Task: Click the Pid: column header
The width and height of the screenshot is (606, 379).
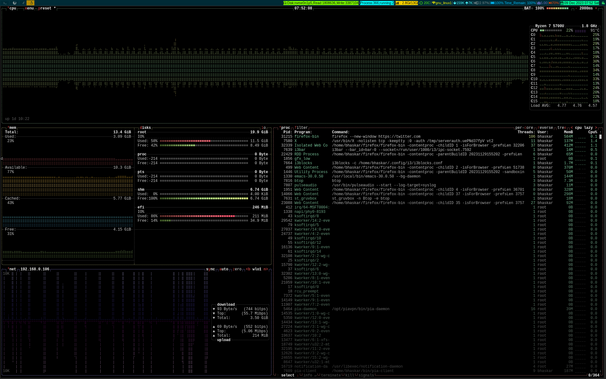Action: click(288, 132)
